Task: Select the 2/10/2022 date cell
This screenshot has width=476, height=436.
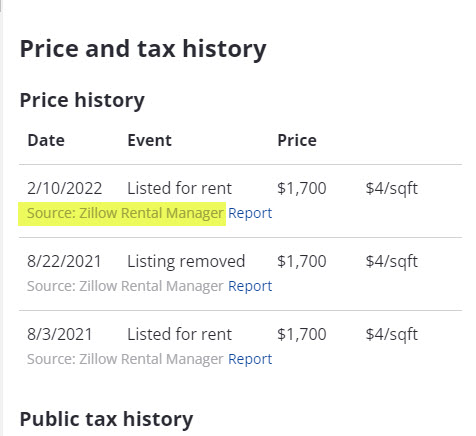Action: (65, 188)
